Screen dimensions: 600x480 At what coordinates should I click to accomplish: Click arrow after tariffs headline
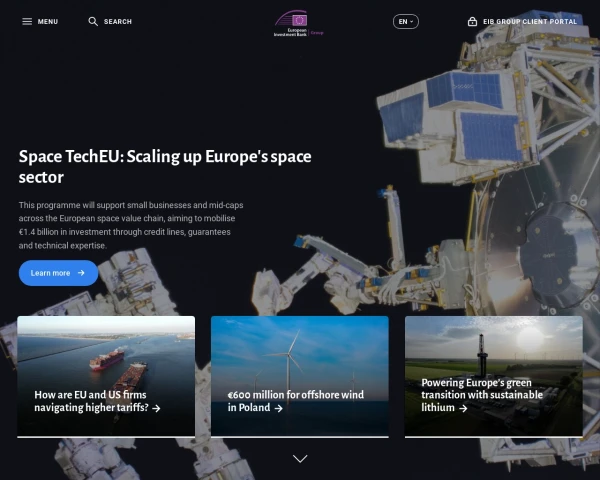(x=156, y=408)
